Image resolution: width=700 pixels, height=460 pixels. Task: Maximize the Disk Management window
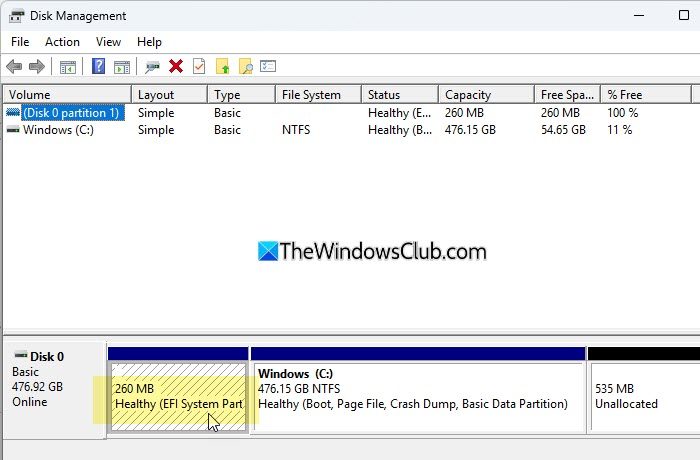click(683, 16)
